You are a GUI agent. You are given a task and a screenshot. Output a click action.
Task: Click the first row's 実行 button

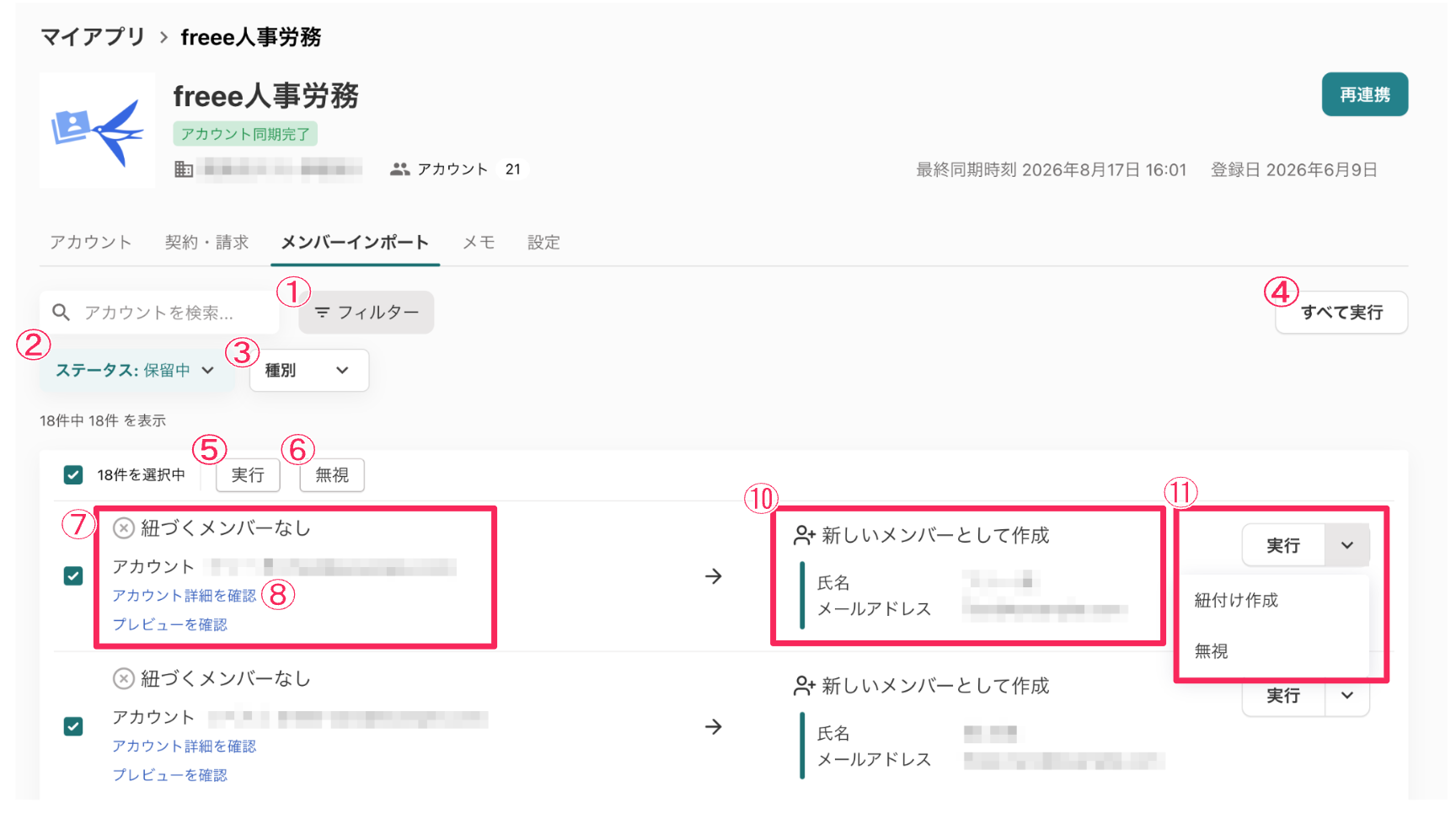1283,546
